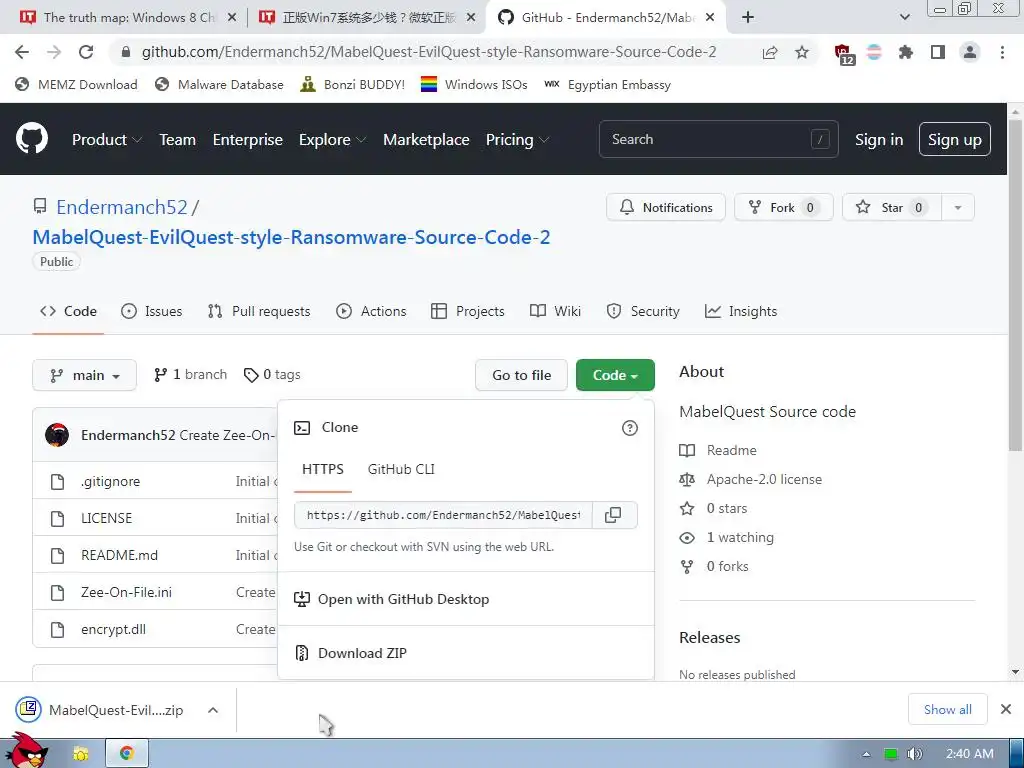
Task: Go back using the browser back arrow
Action: tap(22, 52)
